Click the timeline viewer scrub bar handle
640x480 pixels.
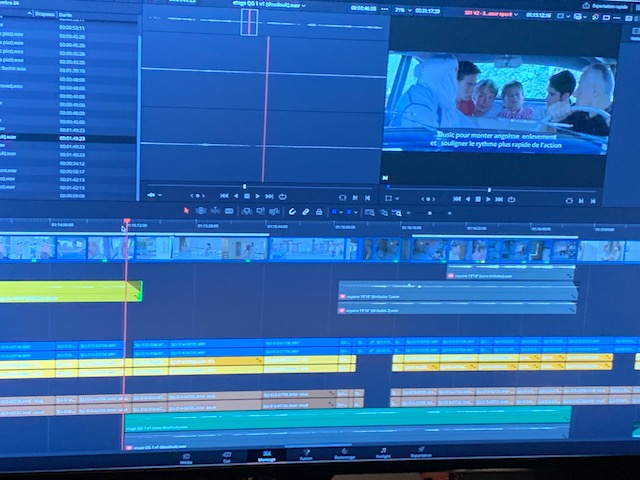[x=489, y=190]
